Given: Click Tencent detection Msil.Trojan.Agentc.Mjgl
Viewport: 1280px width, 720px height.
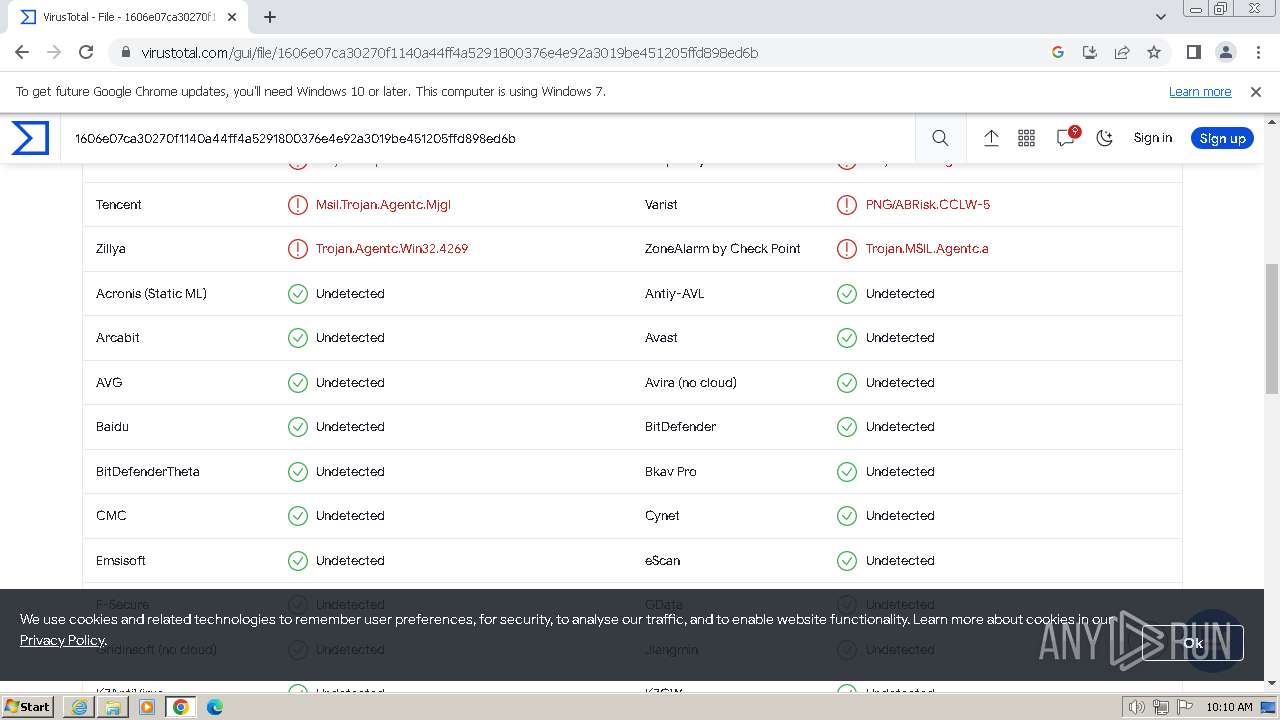Looking at the screenshot, I should (x=383, y=204).
